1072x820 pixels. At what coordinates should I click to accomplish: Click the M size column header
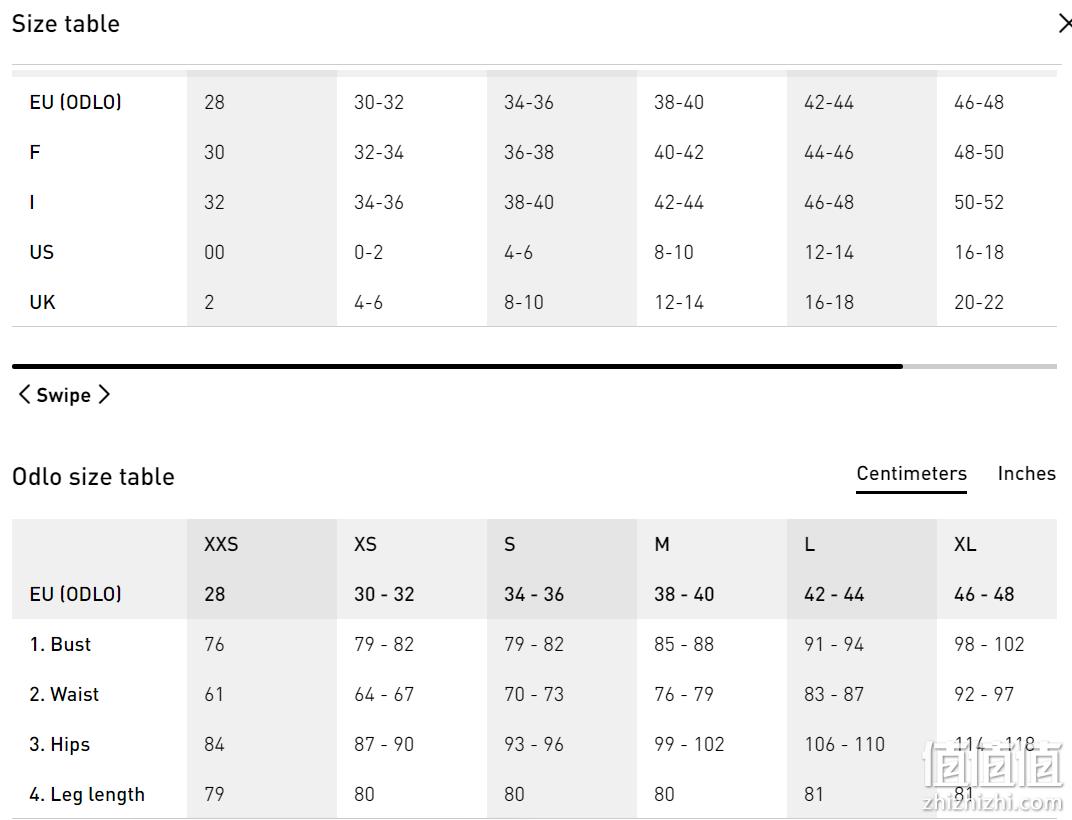pos(662,544)
